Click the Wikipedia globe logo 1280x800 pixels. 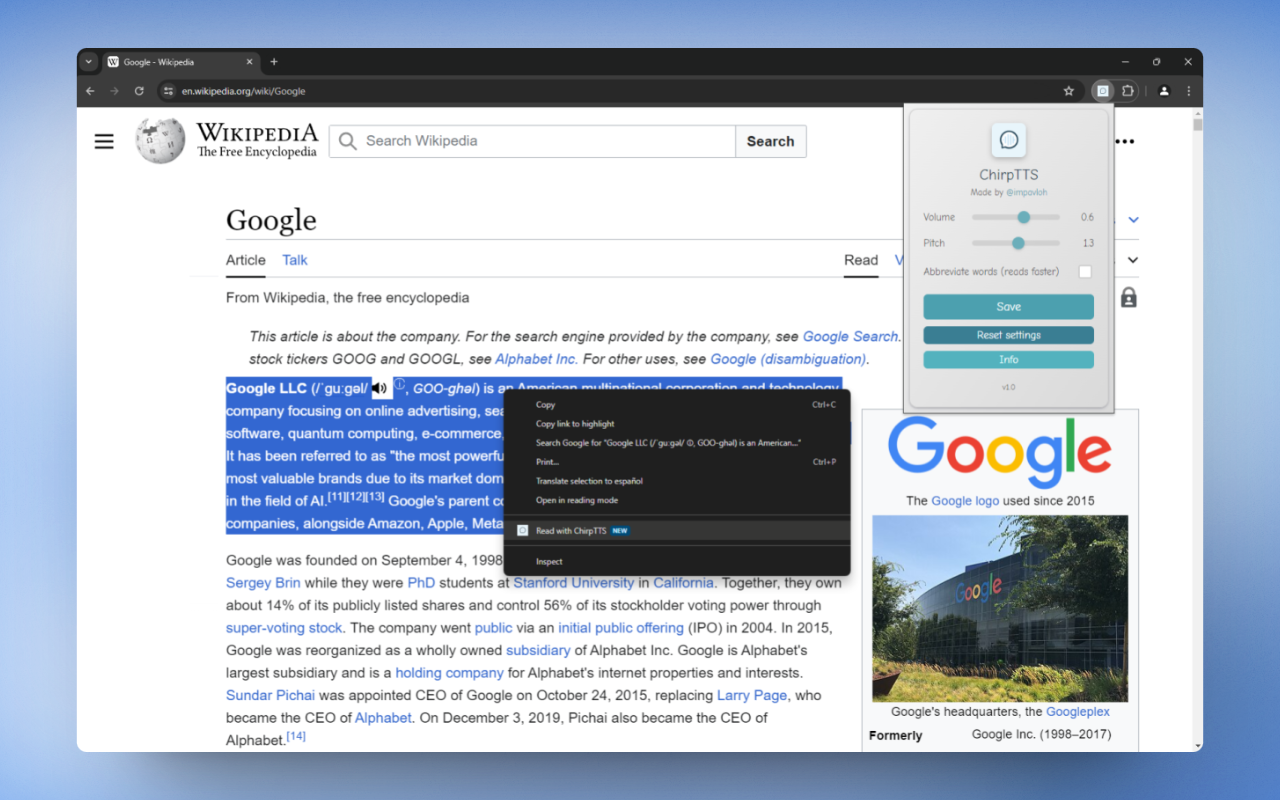(159, 140)
